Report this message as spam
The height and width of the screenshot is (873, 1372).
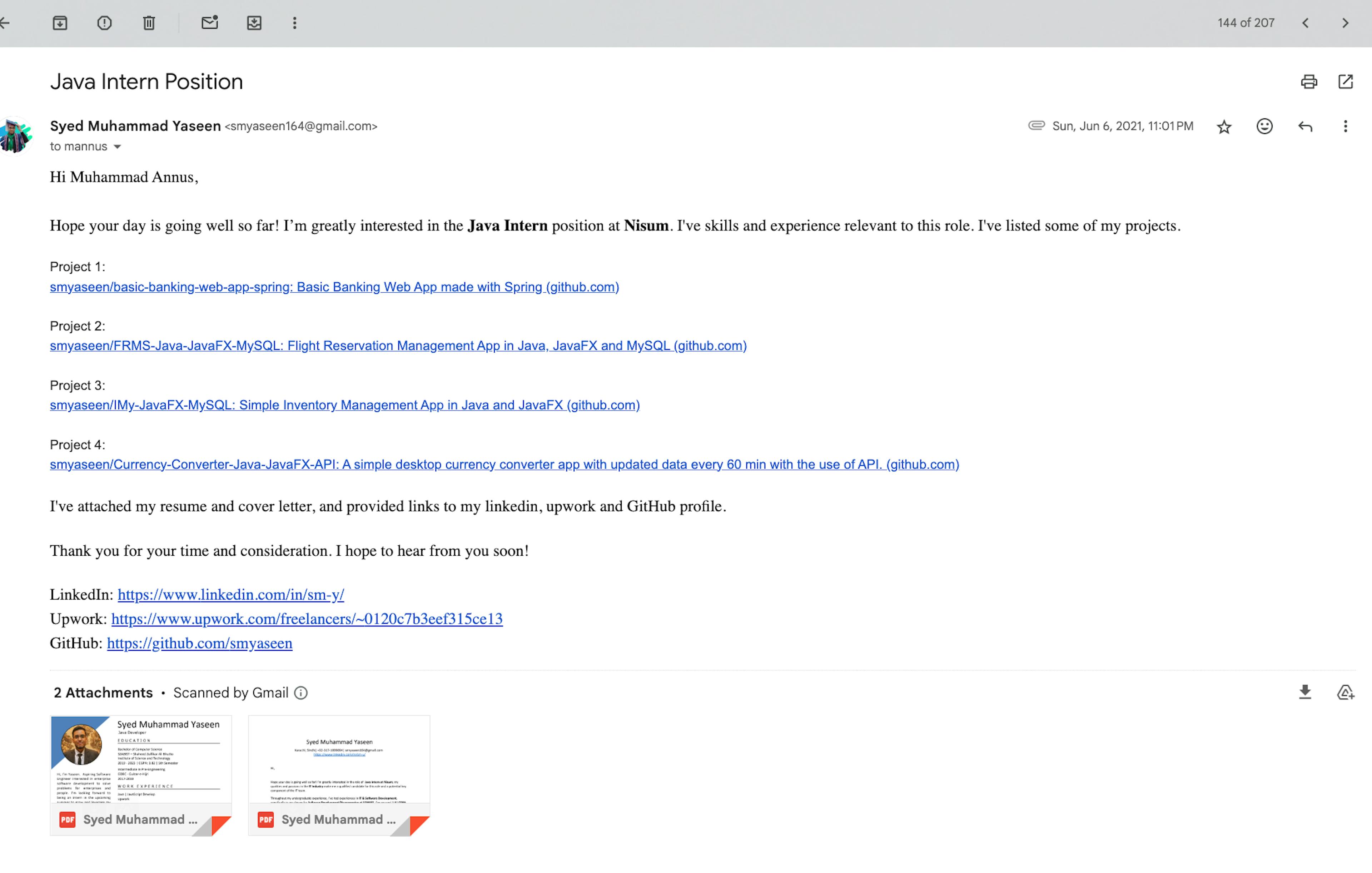click(x=104, y=23)
